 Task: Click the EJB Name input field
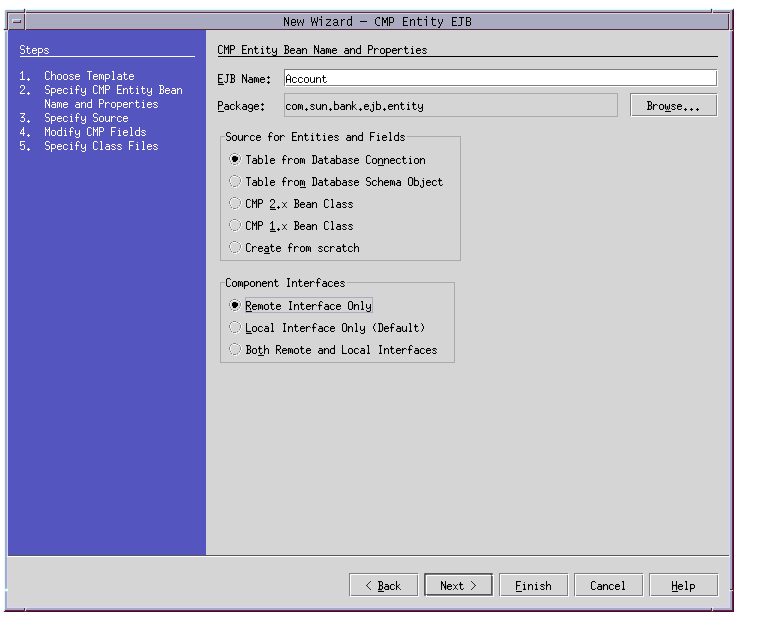[500, 78]
